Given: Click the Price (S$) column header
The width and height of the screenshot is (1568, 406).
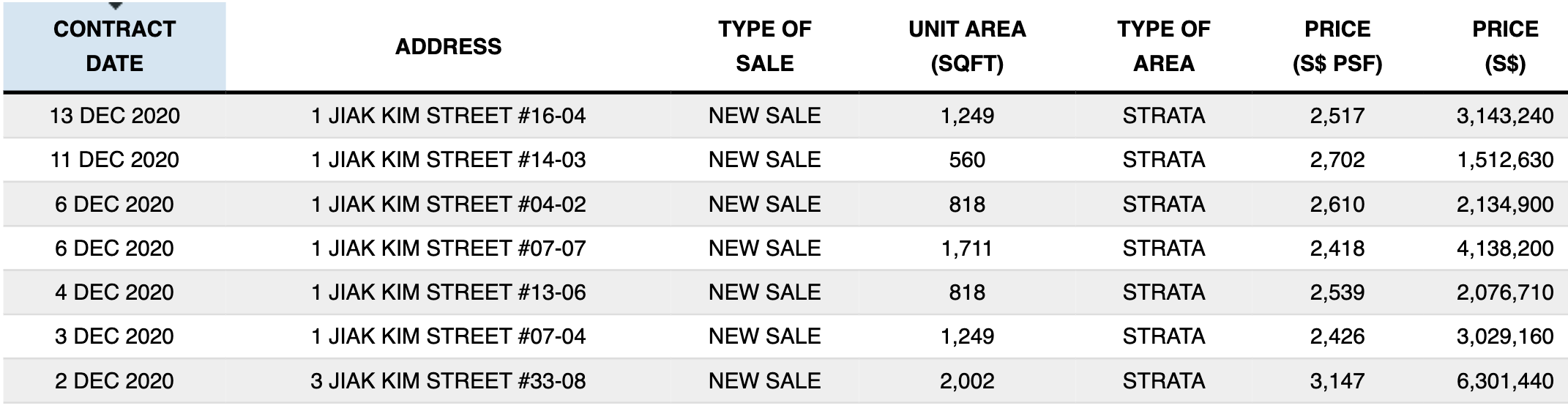Looking at the screenshot, I should pos(1505,46).
